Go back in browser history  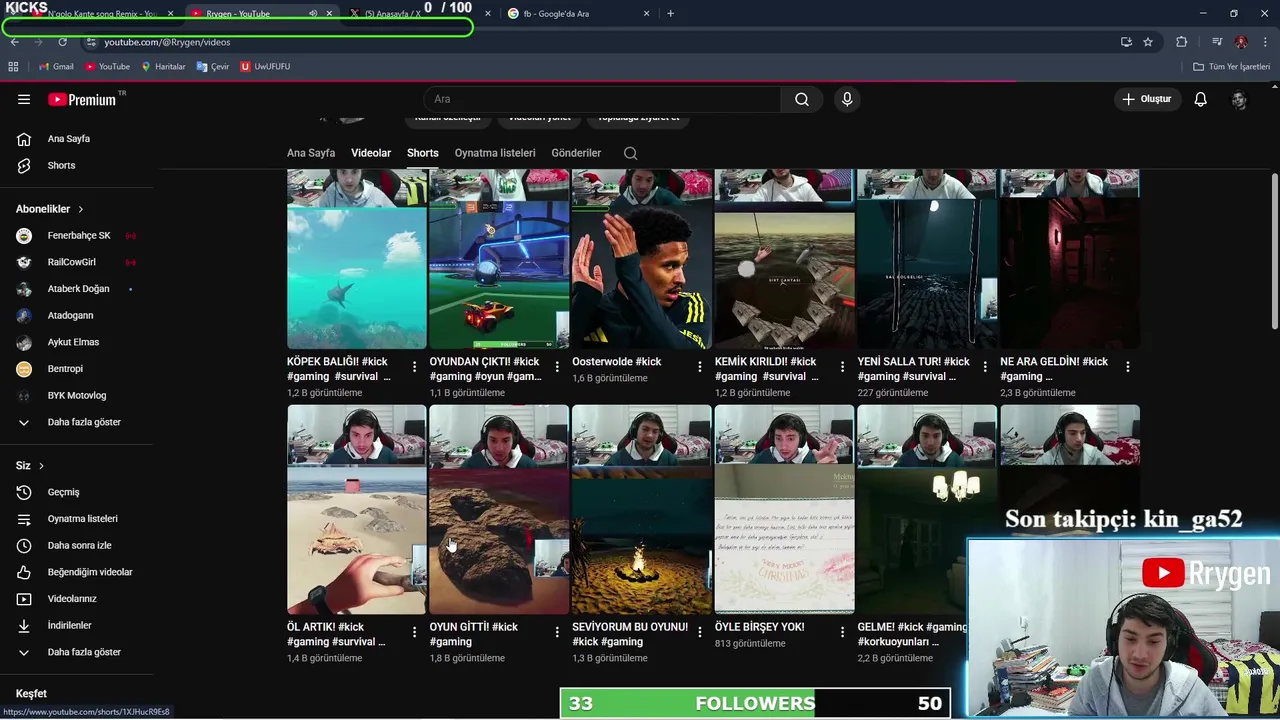coord(14,42)
